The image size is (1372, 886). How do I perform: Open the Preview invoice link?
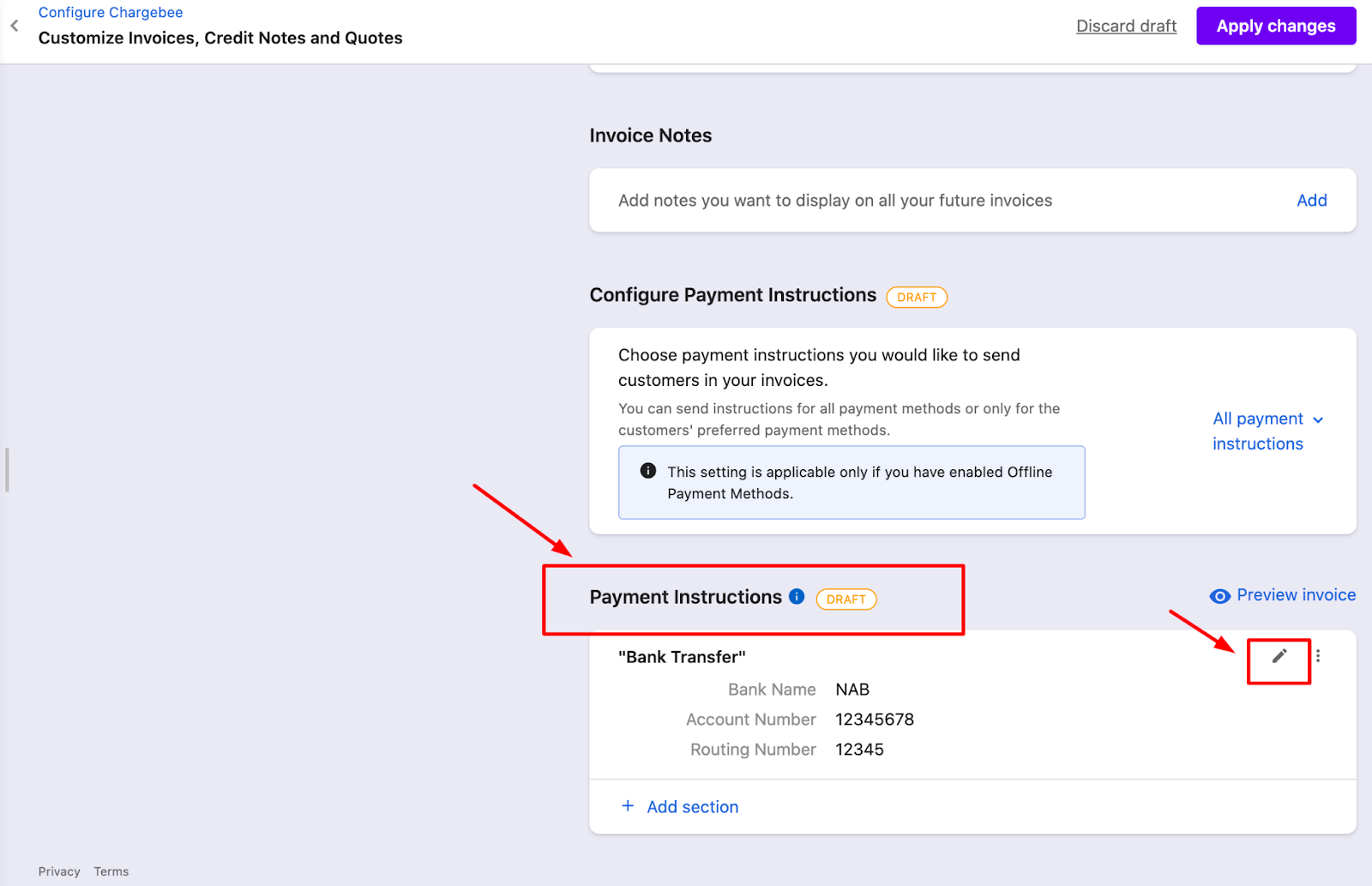point(1296,595)
